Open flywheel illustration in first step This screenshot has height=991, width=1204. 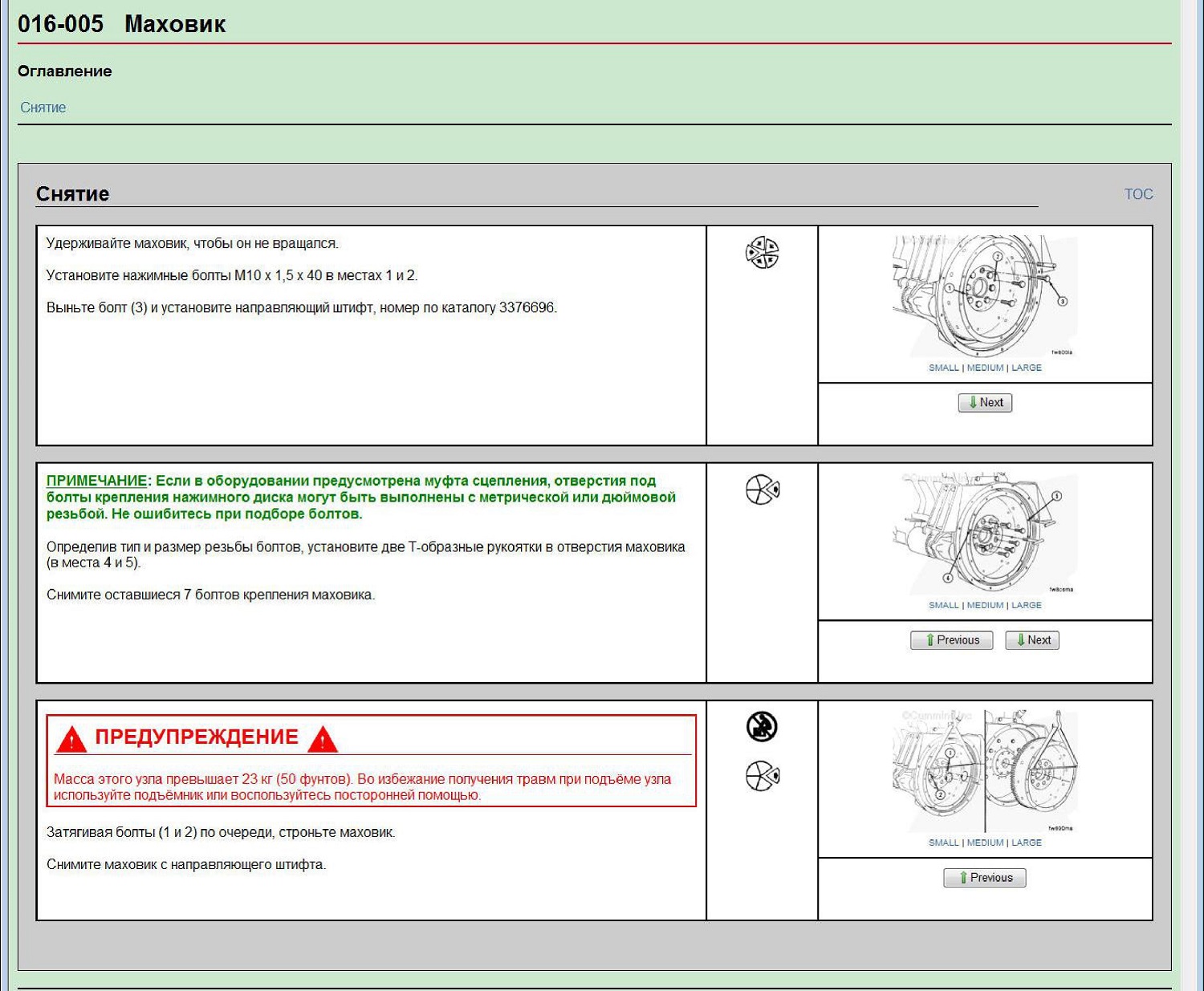[x=985, y=296]
